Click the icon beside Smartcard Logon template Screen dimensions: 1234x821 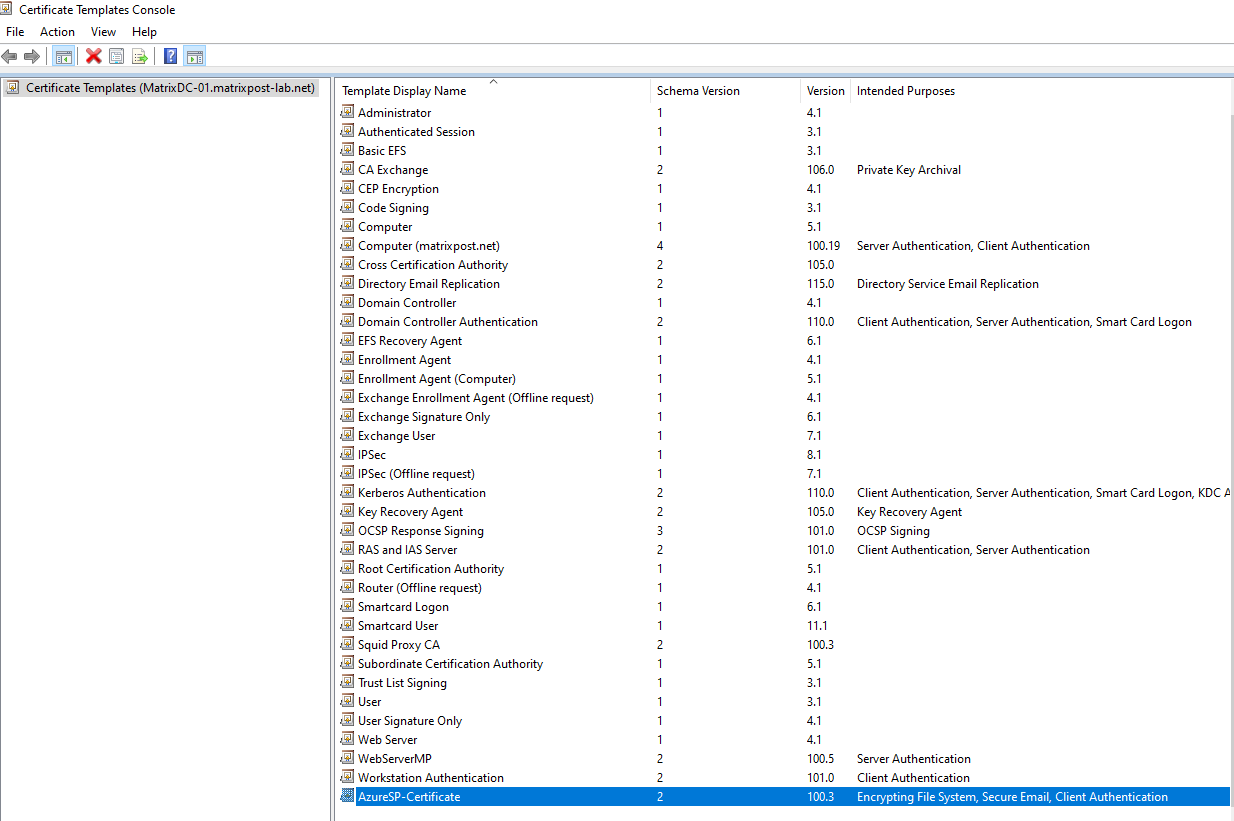[x=348, y=607]
